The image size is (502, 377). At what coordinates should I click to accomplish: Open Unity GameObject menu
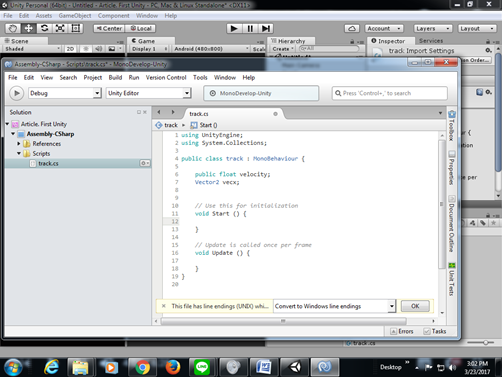coord(75,16)
